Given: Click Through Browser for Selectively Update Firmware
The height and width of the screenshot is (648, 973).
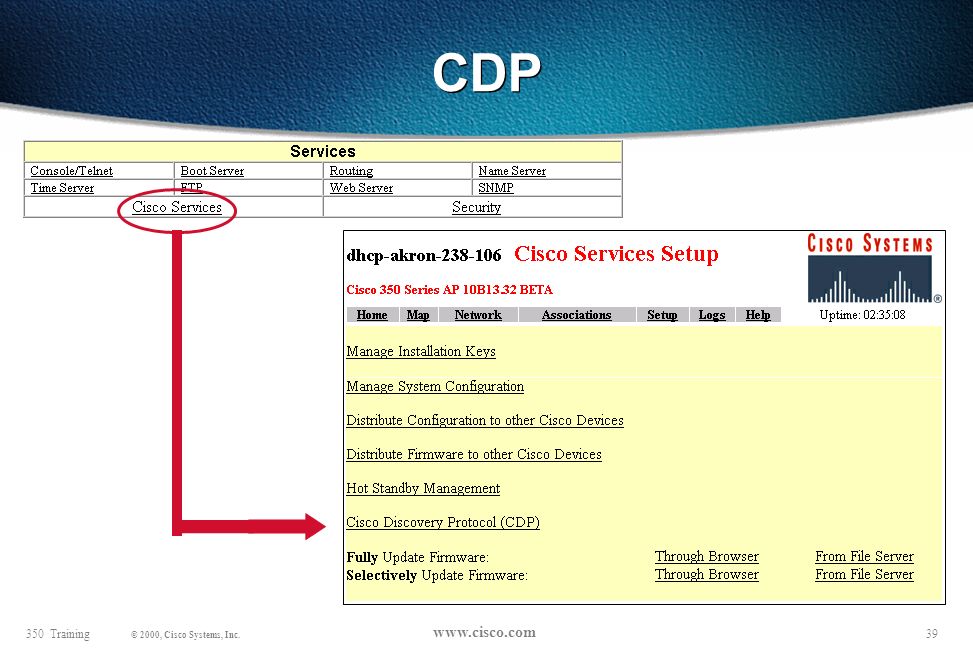Looking at the screenshot, I should [x=707, y=575].
